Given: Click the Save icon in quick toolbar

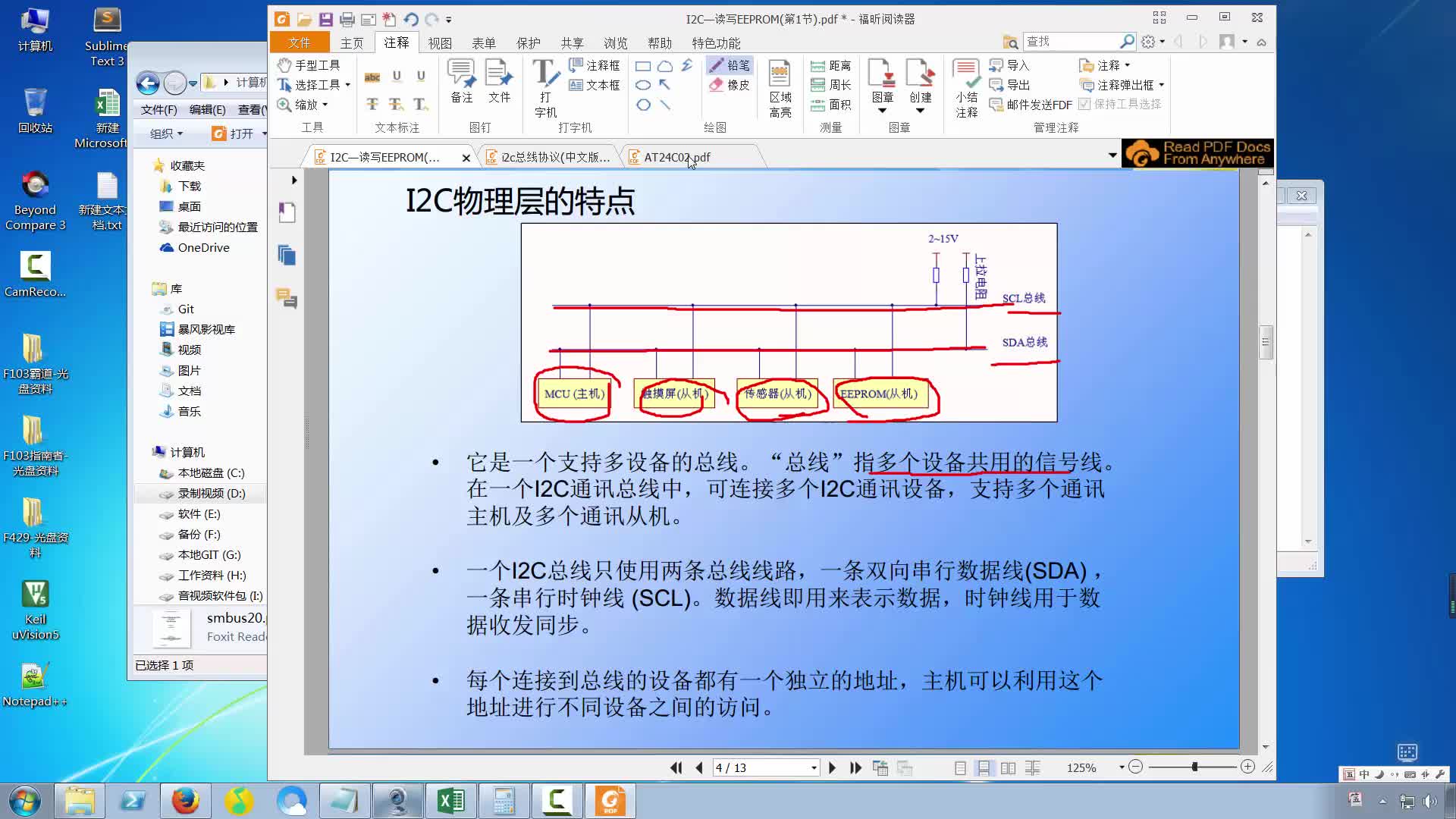Looking at the screenshot, I should 326,19.
